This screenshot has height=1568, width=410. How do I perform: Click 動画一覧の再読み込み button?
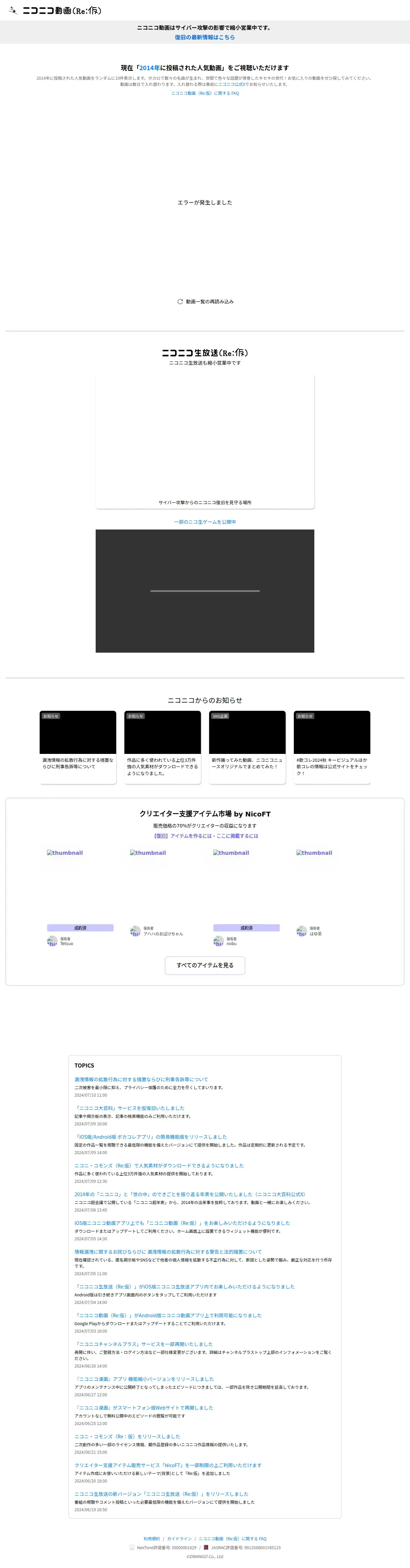click(x=205, y=301)
